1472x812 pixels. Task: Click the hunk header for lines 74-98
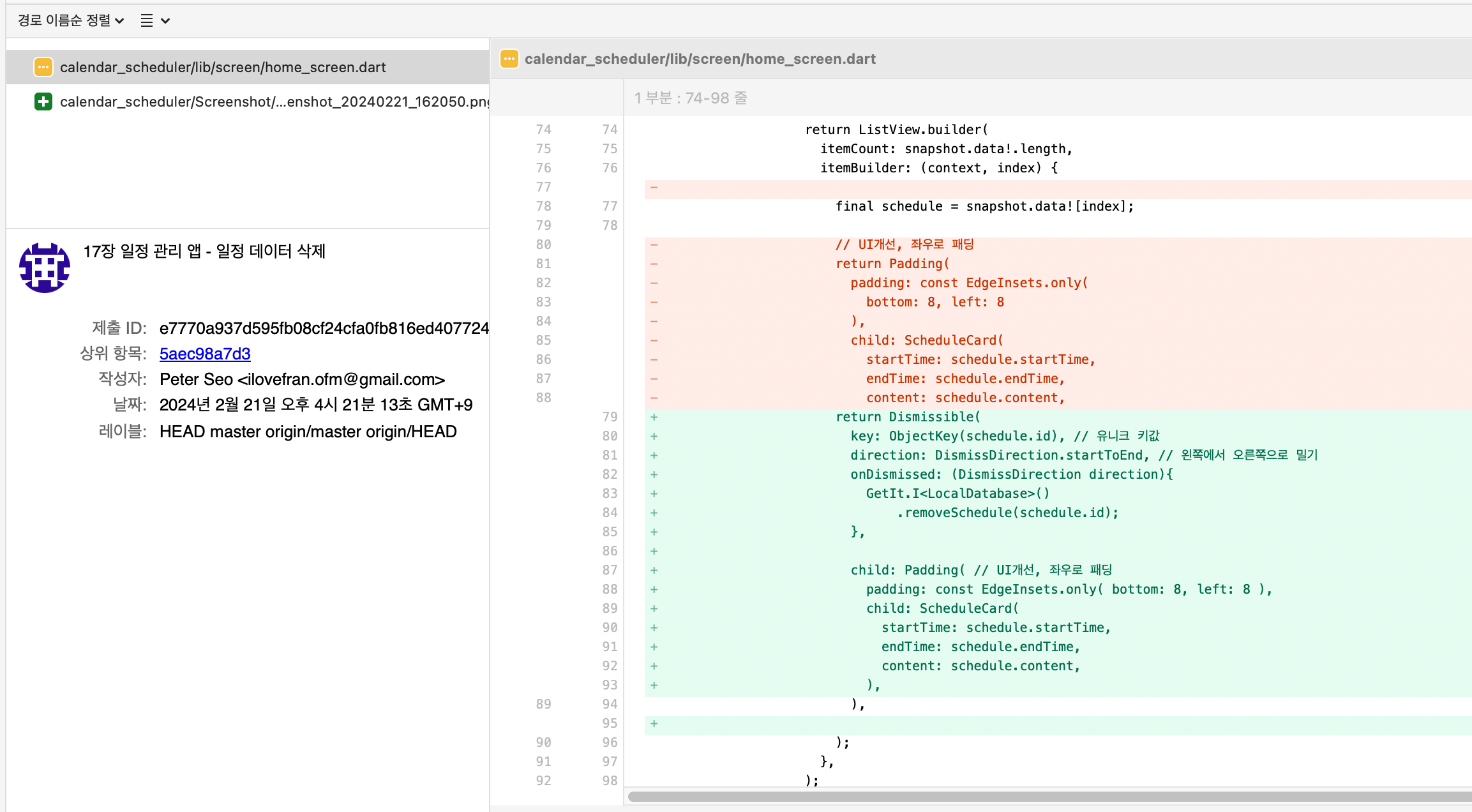coord(690,98)
